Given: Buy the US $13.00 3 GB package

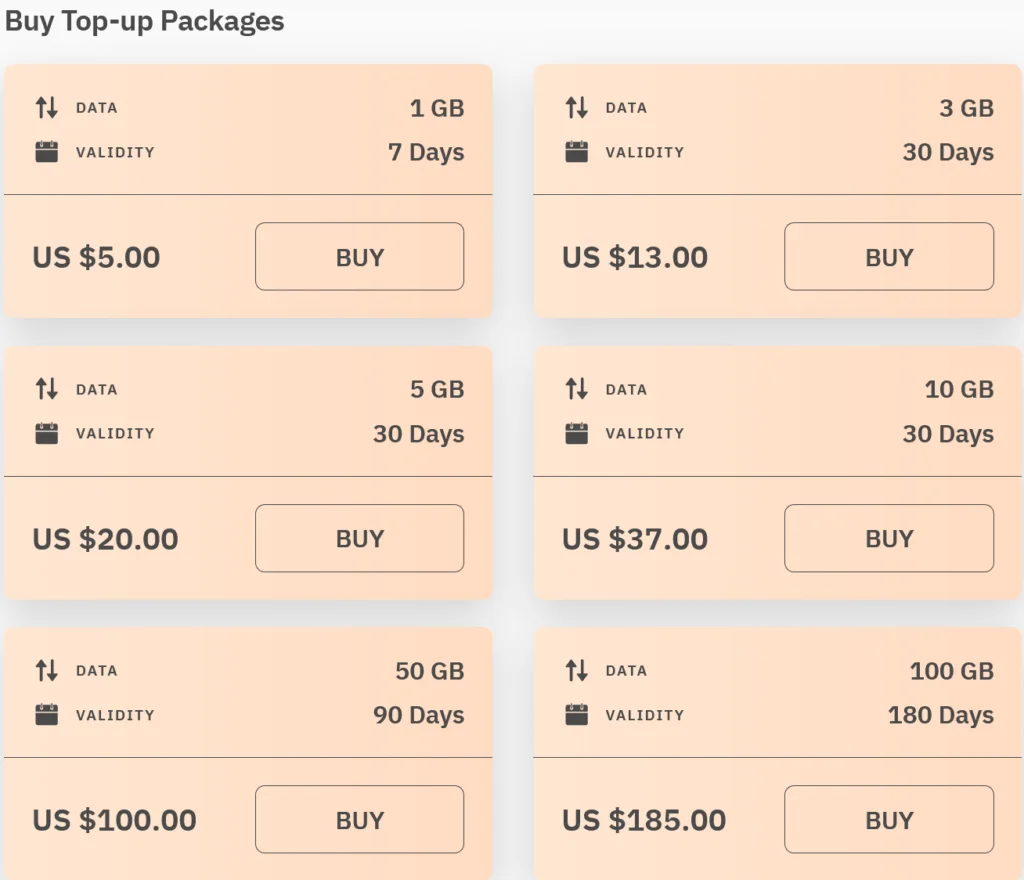Looking at the screenshot, I should [x=888, y=257].
